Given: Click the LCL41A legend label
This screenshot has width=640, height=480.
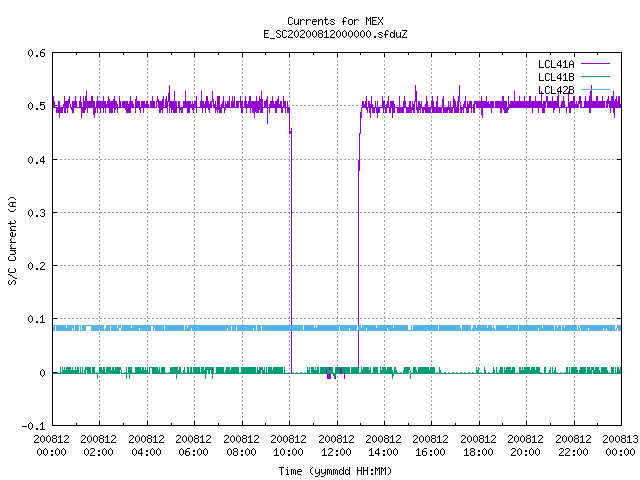Looking at the screenshot, I should 556,64.
